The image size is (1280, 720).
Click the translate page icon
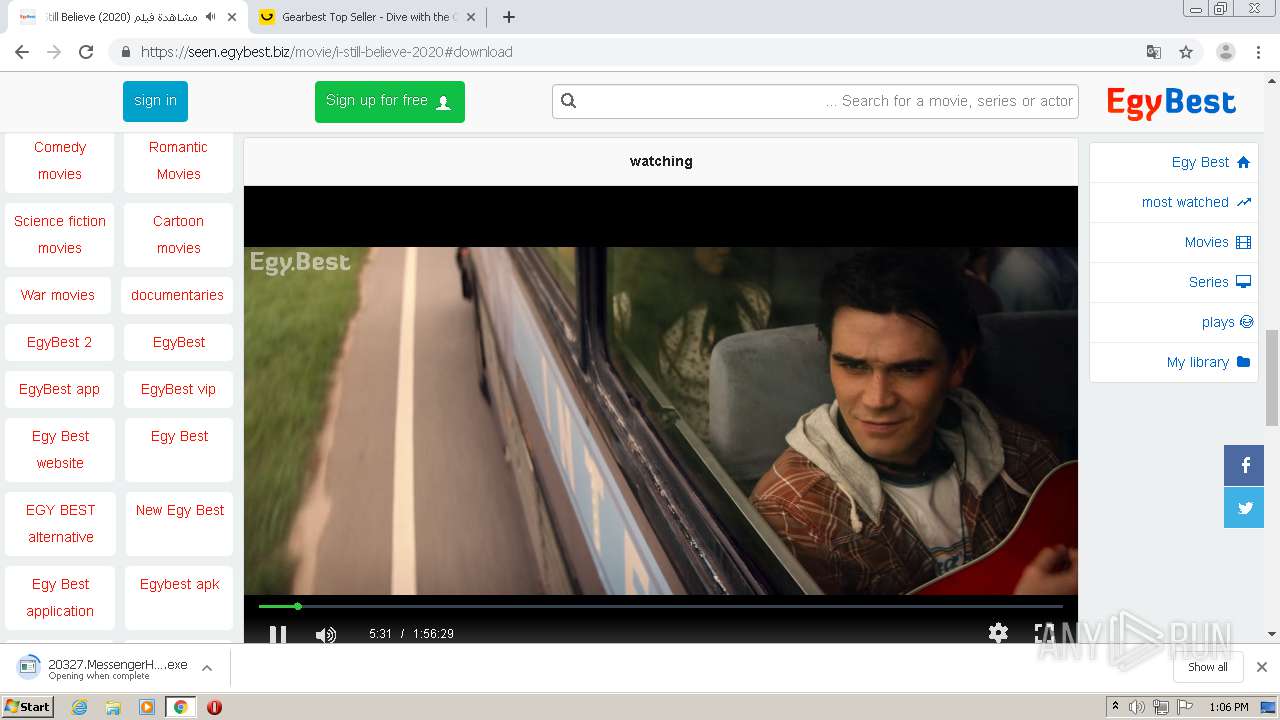1153,52
